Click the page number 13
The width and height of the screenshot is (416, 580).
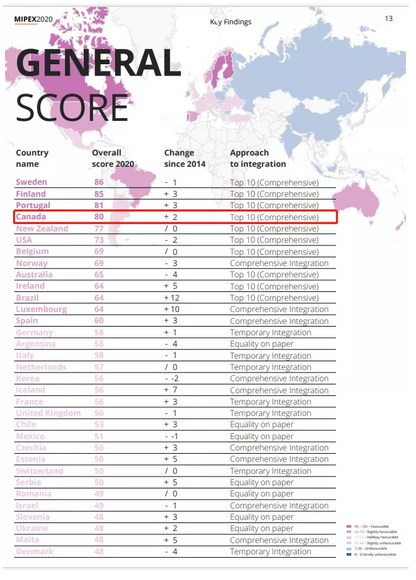[389, 18]
